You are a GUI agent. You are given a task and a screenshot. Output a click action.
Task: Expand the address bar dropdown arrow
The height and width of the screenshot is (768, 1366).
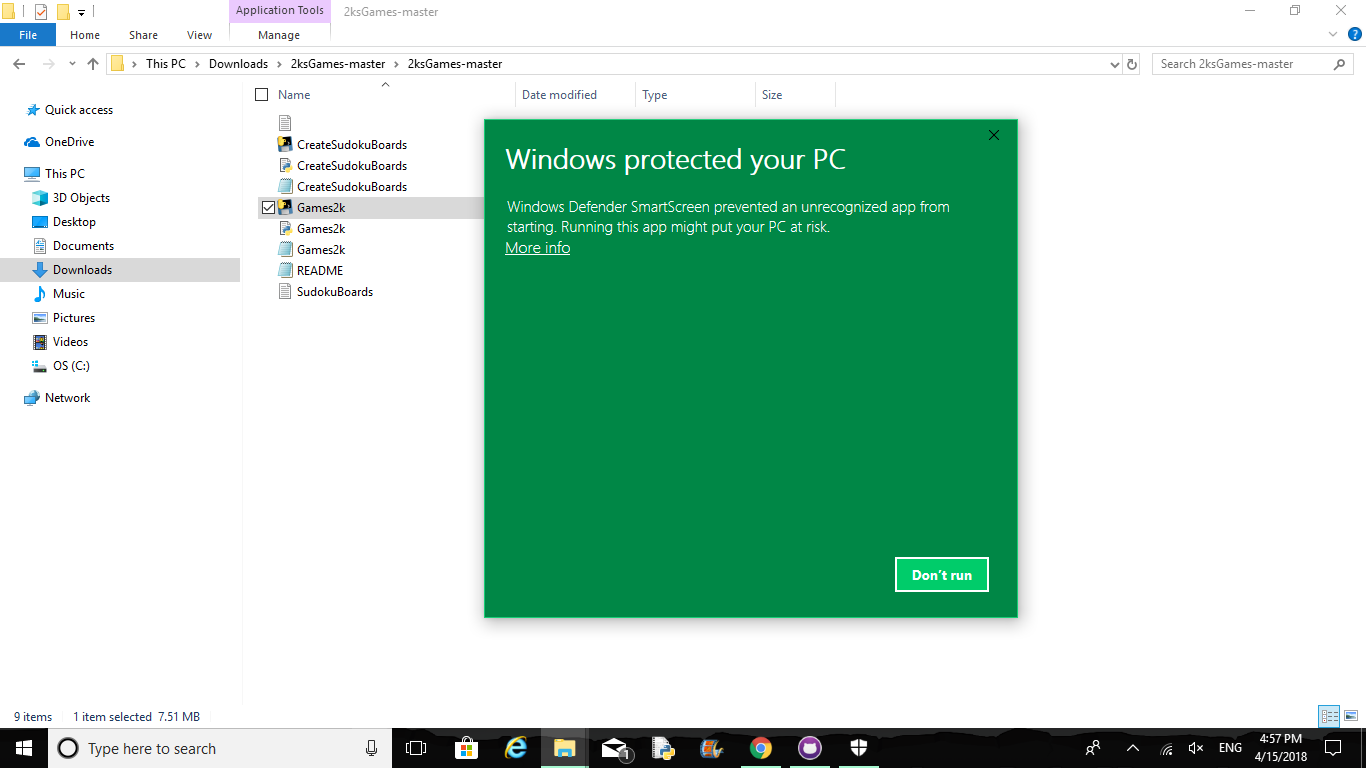click(x=1114, y=63)
